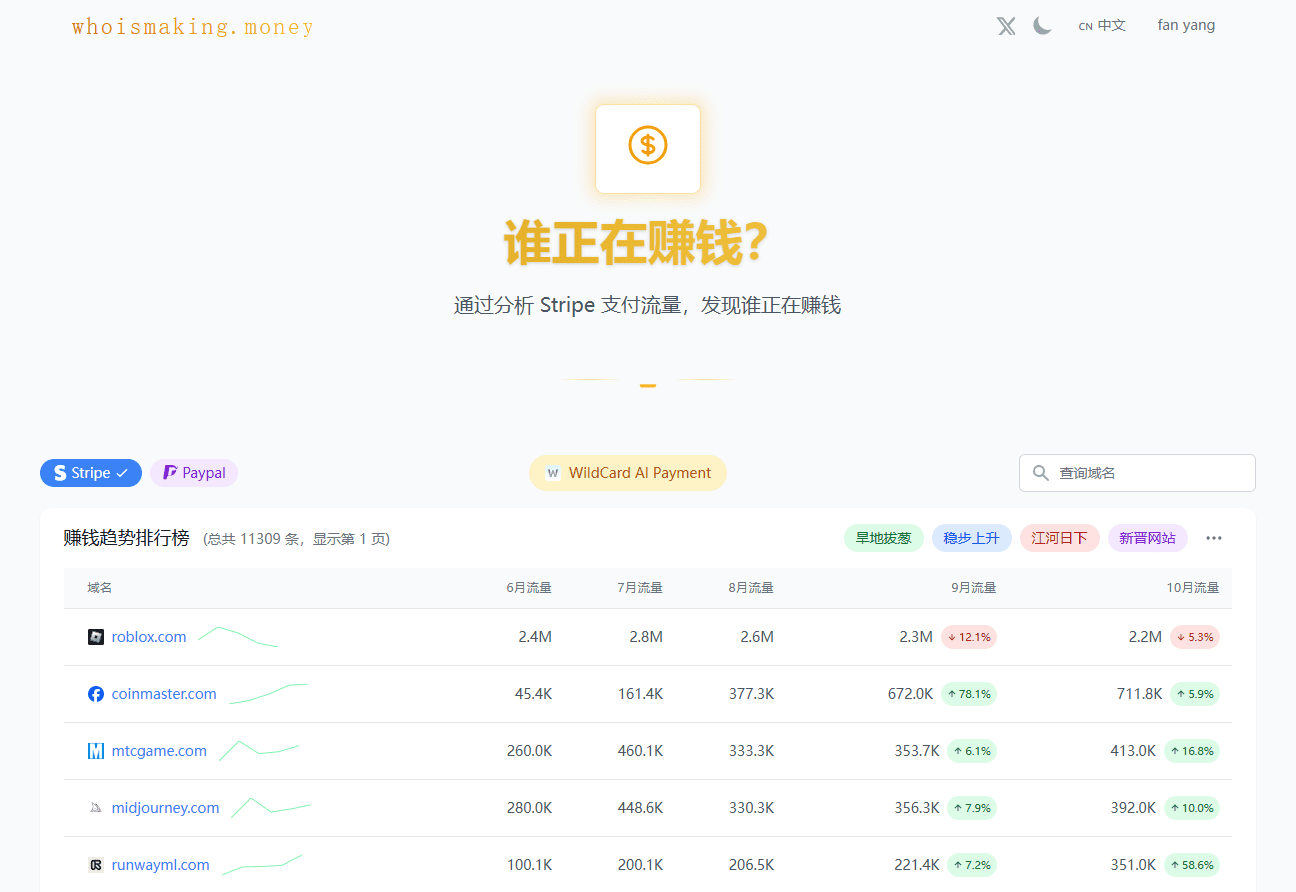
Task: Click the 45.4K June traffic cell
Action: click(x=533, y=694)
